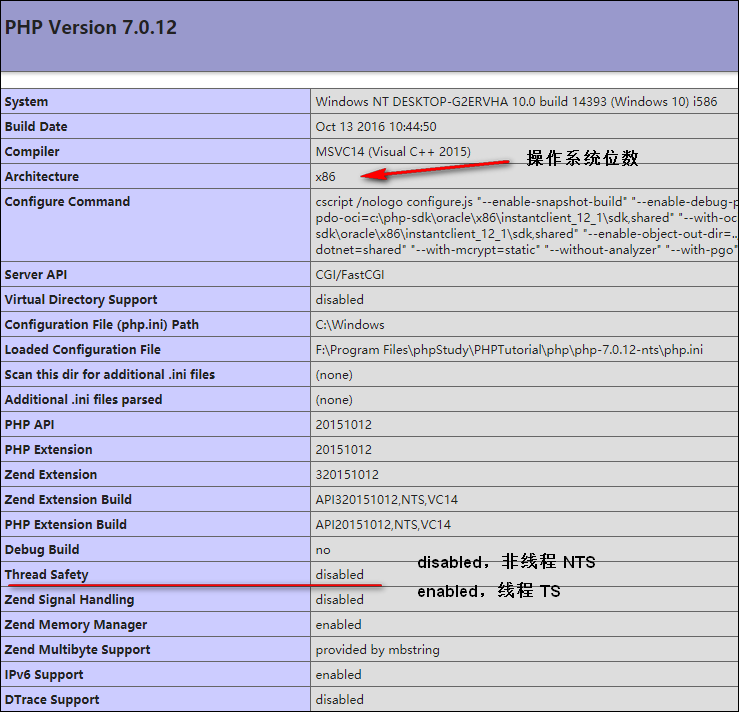Click the 'Zend Extension' label
This screenshot has height=712, width=739.
pyautogui.click(x=51, y=475)
